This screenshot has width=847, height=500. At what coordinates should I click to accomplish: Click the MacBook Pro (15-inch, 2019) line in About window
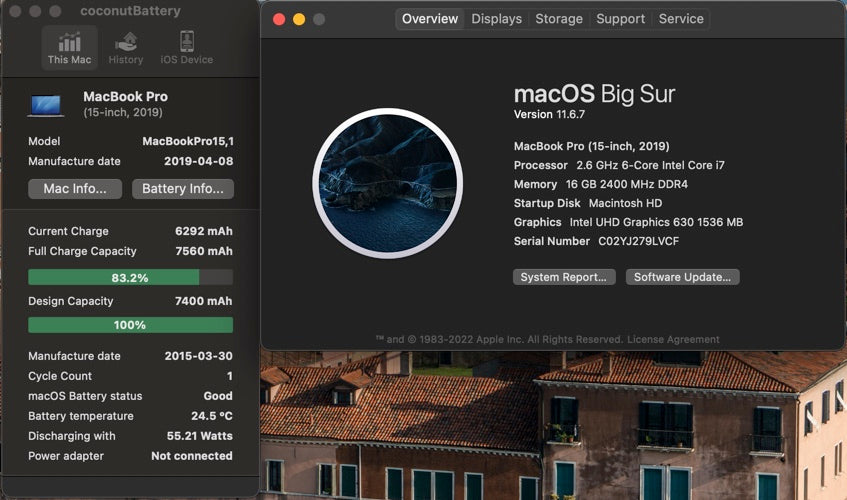click(x=591, y=146)
